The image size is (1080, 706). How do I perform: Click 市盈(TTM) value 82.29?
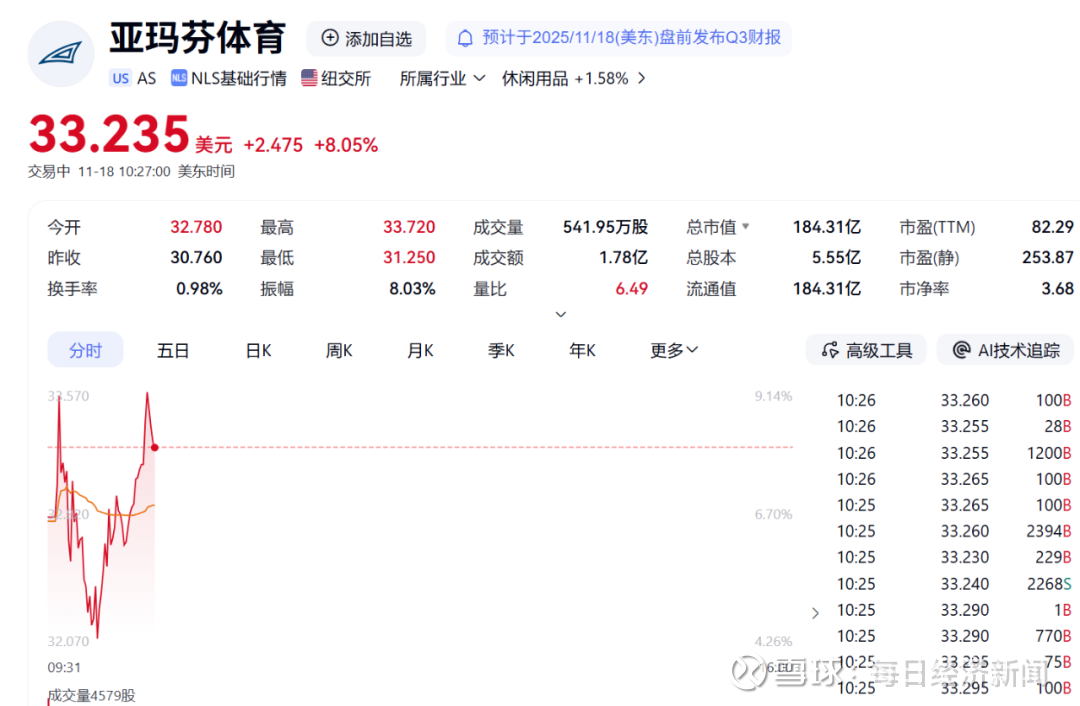[1052, 227]
